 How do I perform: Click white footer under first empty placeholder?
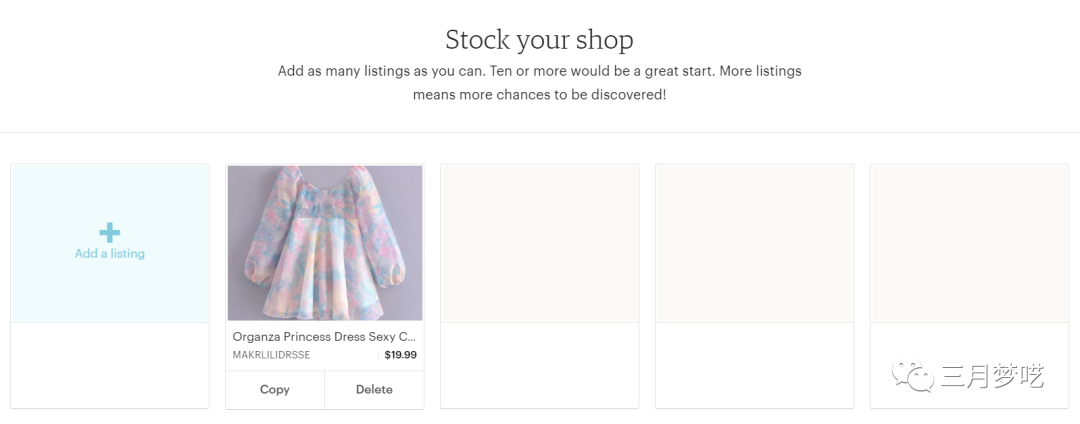pos(540,365)
